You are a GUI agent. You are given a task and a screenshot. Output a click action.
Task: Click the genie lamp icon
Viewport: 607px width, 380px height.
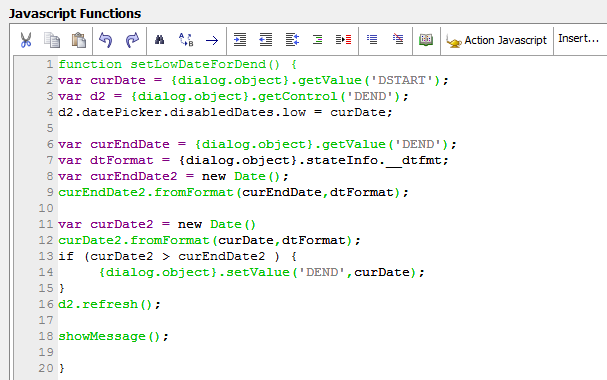click(x=454, y=41)
